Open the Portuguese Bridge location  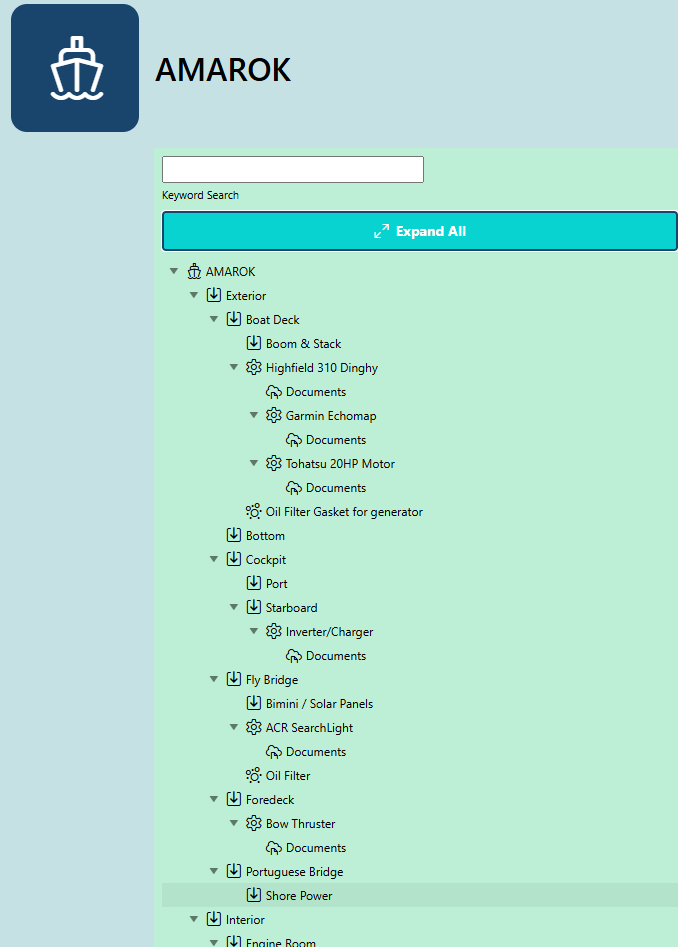(294, 872)
